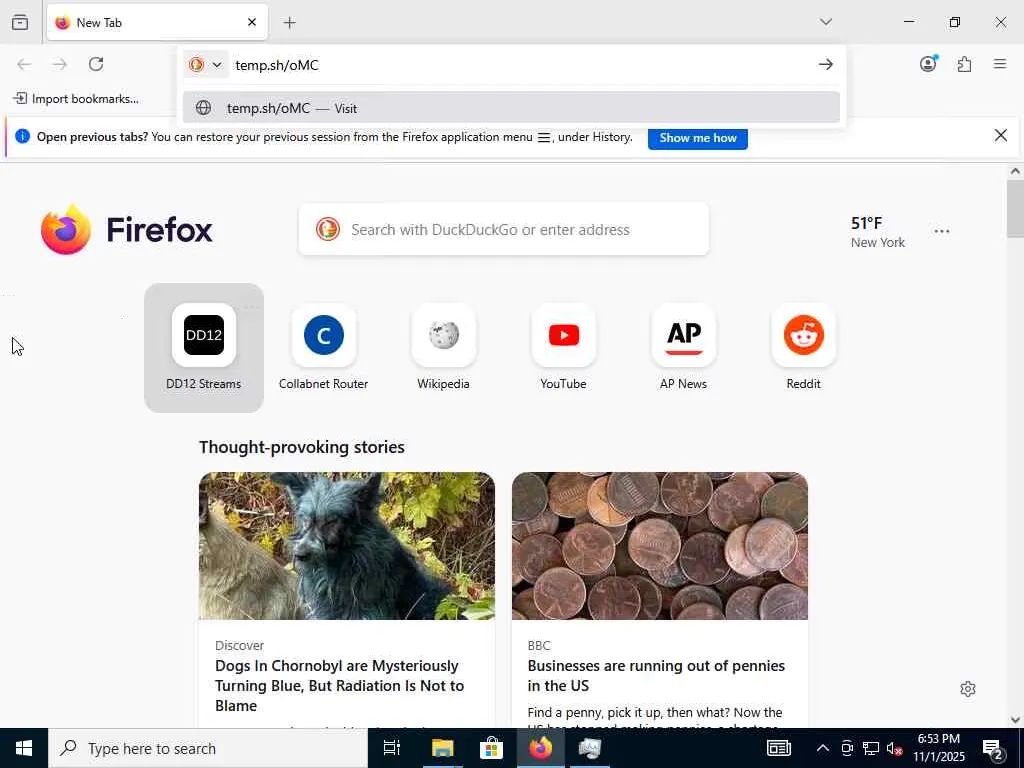
Task: Open the DD12 Streams shortcut
Action: coord(204,347)
